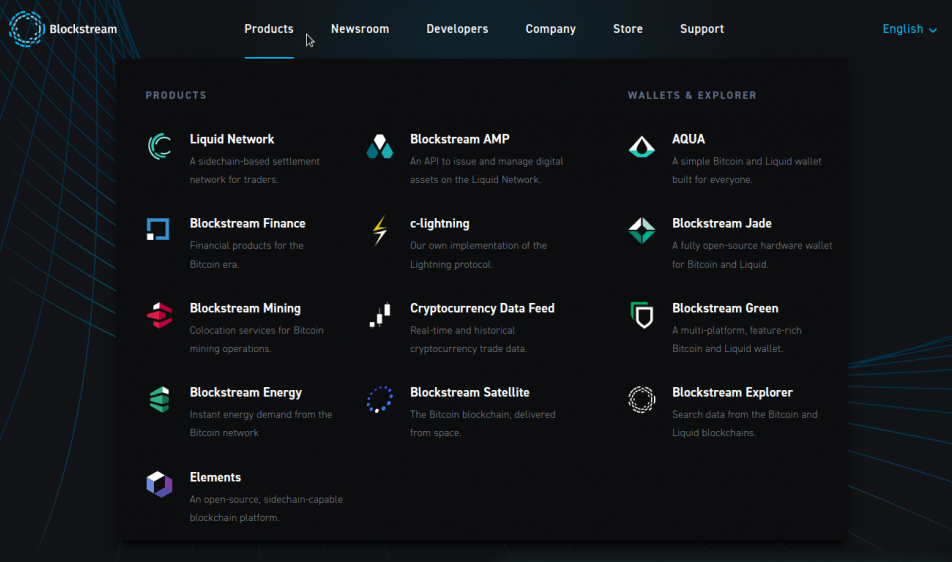Click the Blockstream Jade icon
952x562 pixels.
point(641,231)
